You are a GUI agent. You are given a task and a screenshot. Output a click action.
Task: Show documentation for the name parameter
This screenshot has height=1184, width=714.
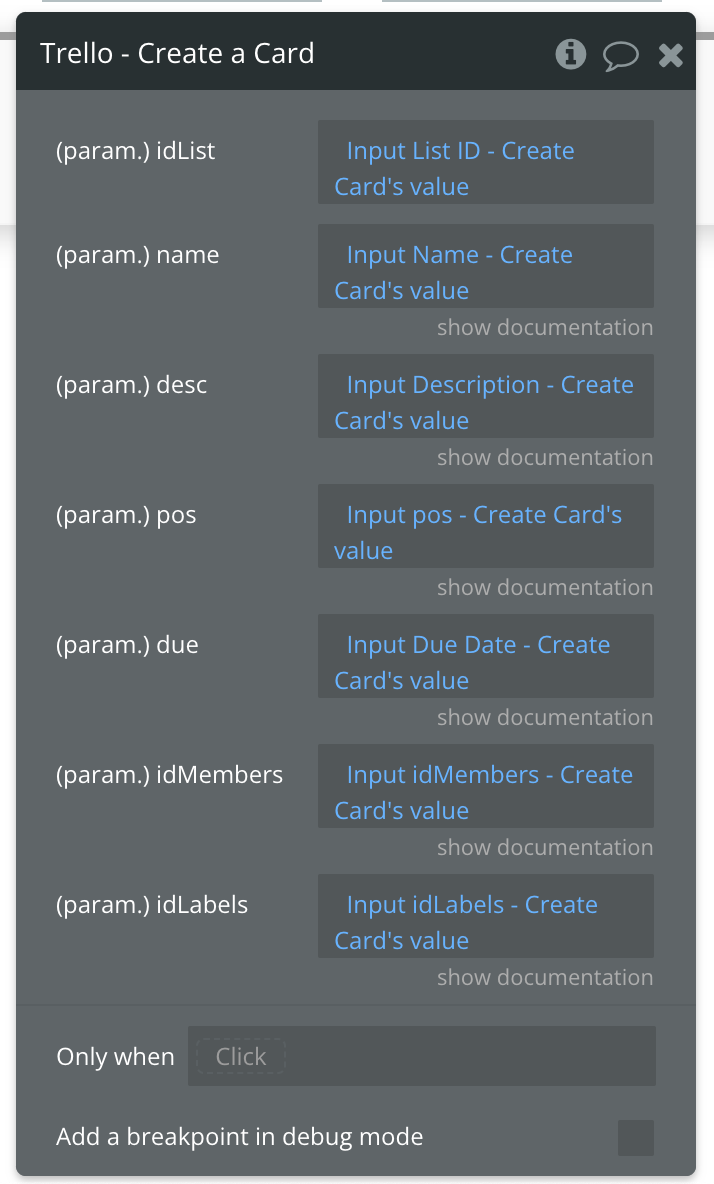(x=545, y=327)
